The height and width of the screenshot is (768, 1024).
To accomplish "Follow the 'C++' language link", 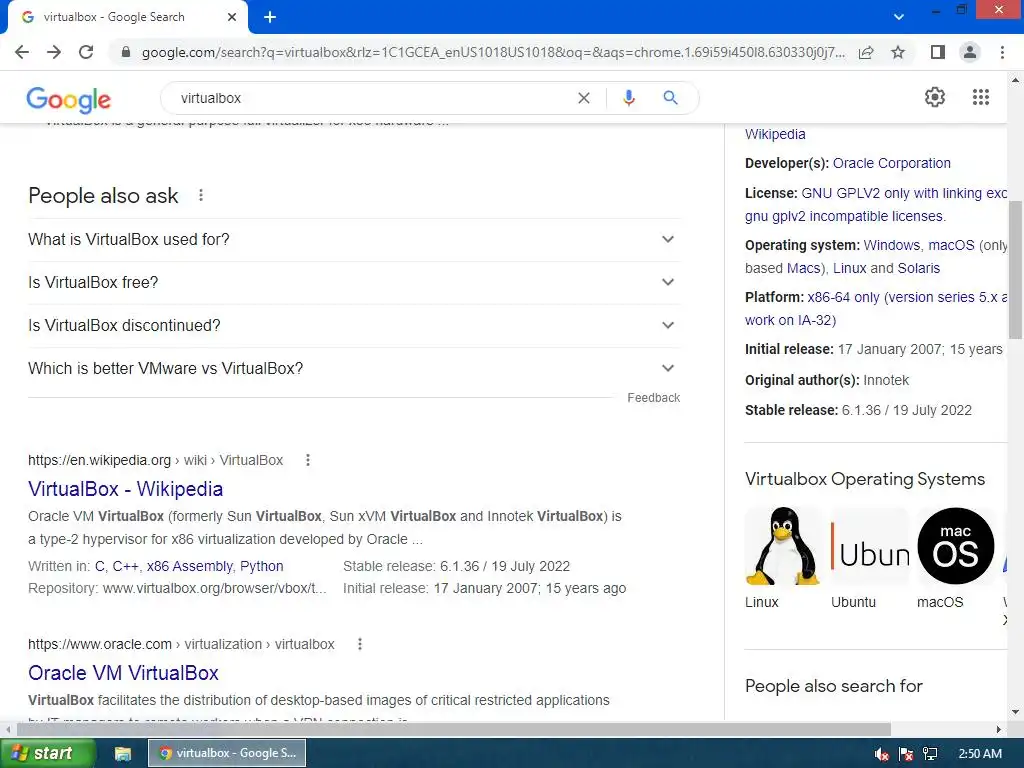I will (125, 566).
